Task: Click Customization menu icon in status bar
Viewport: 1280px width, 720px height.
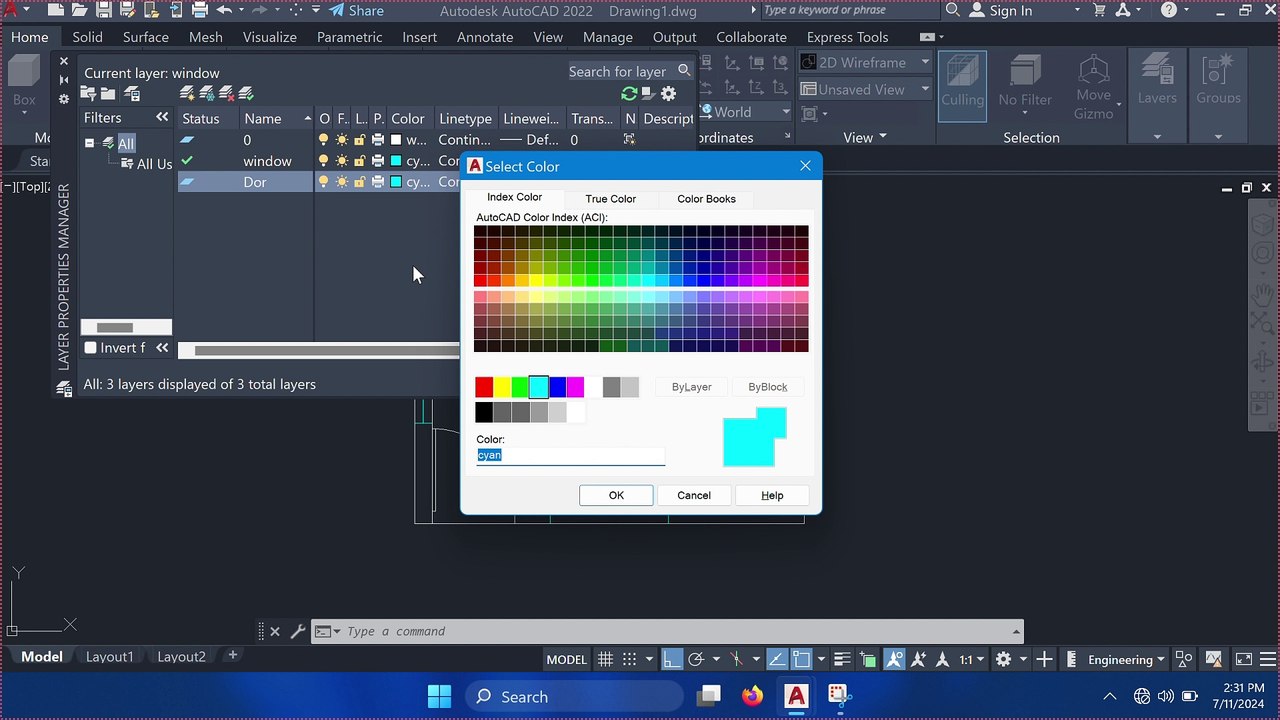Action: pos(1268,659)
